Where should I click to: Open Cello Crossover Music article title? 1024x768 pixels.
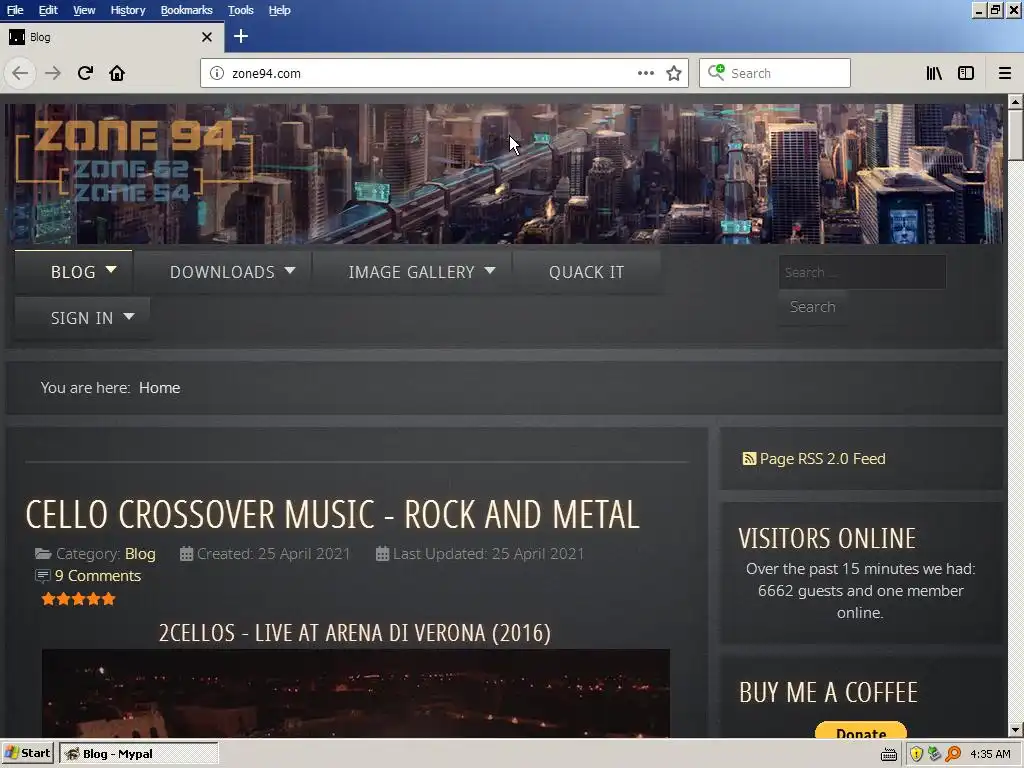point(332,515)
